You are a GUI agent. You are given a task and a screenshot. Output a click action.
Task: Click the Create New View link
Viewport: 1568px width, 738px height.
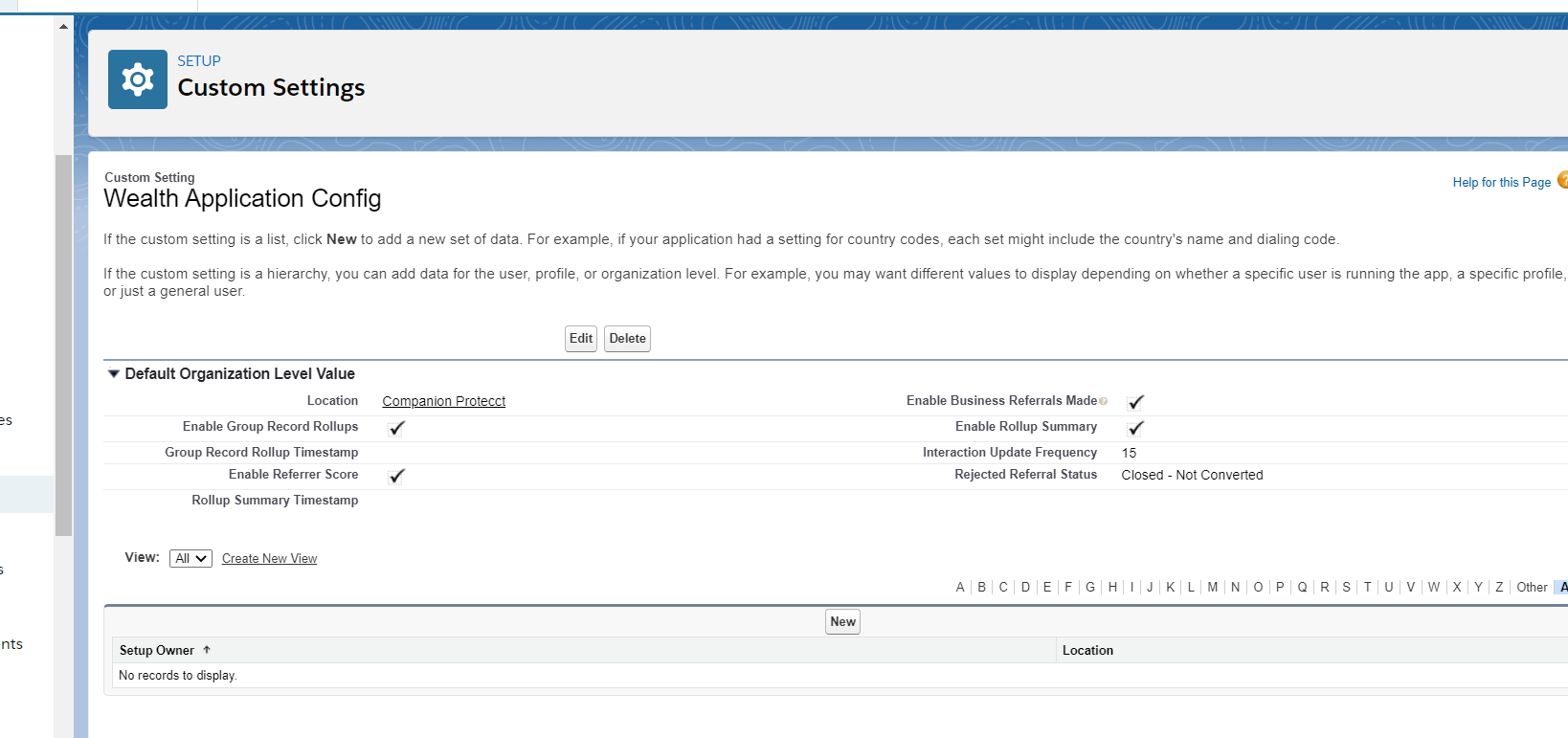pos(269,559)
